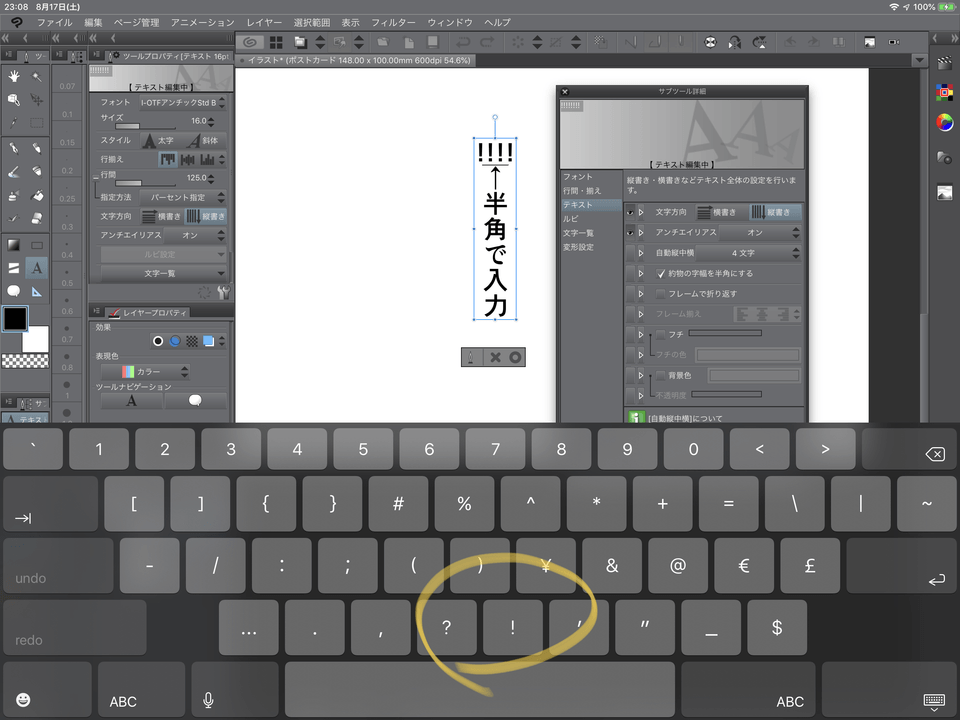
Task: Pick the Hand move tool
Action: [14, 76]
